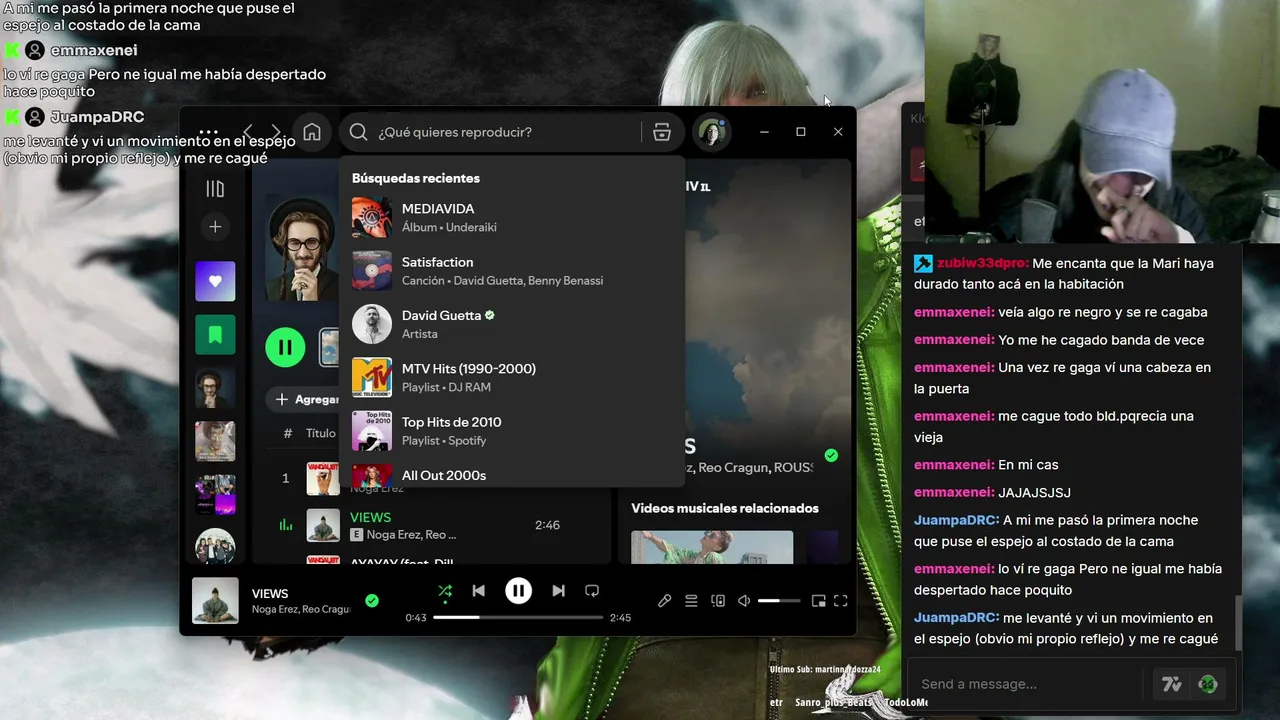Click the Agregar button
1280x720 pixels.
[306, 399]
